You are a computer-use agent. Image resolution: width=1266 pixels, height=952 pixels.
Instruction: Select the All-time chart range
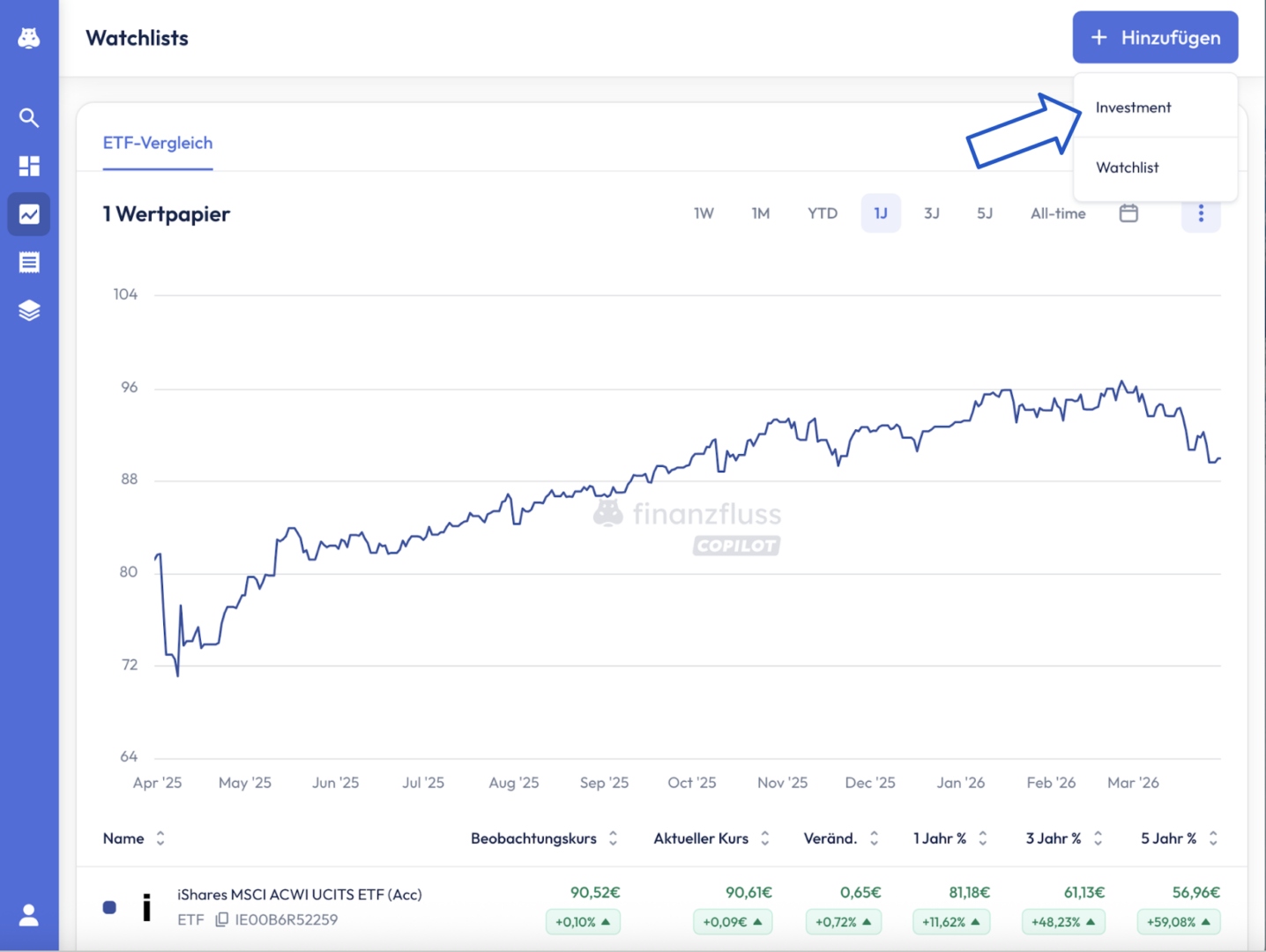pyautogui.click(x=1058, y=213)
